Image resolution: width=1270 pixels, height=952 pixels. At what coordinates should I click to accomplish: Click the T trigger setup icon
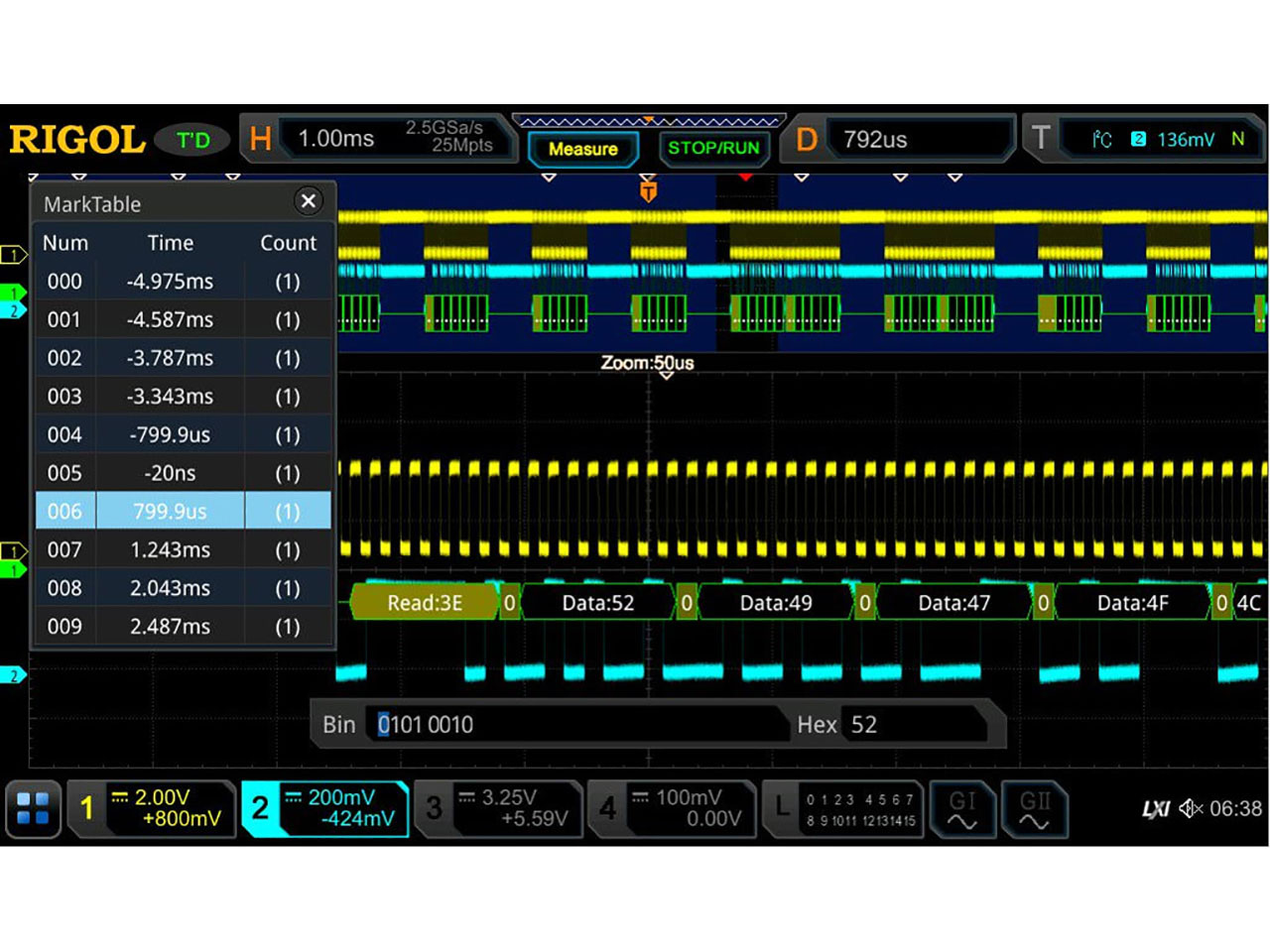click(1042, 139)
